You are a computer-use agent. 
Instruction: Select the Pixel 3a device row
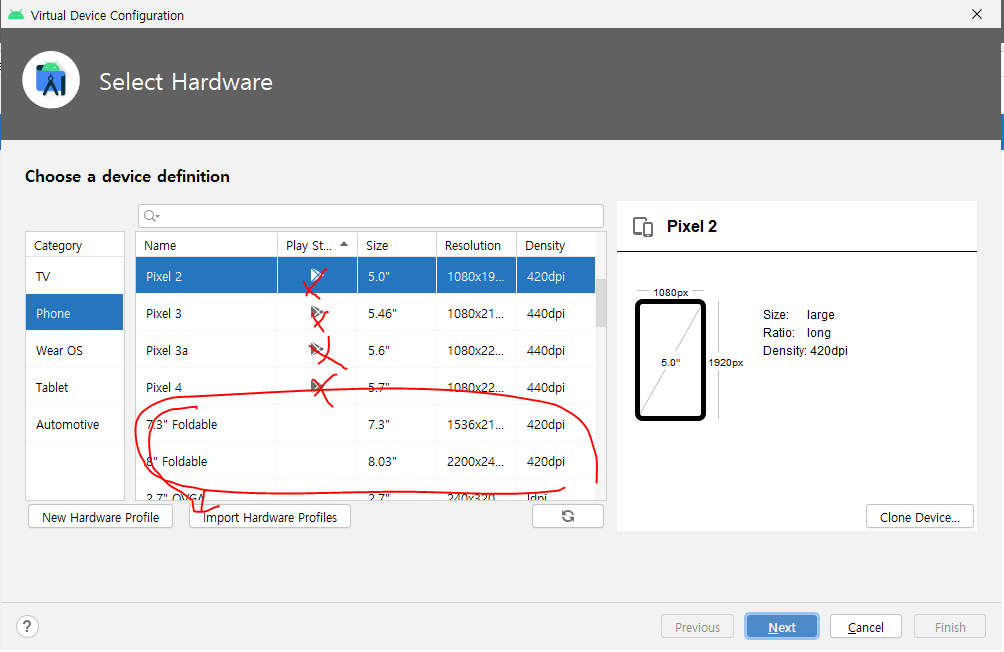(366, 350)
